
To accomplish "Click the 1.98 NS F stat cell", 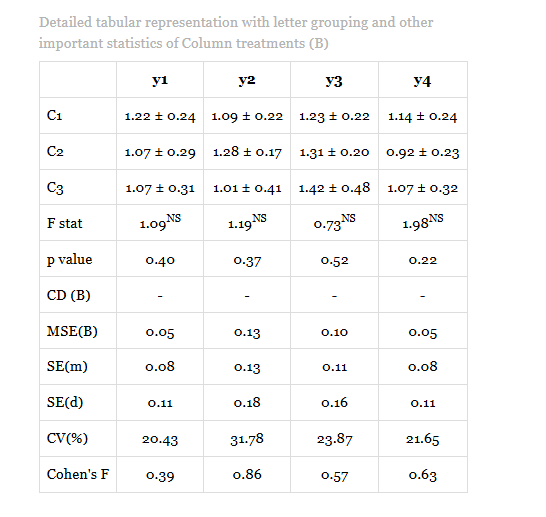I will coord(422,222).
